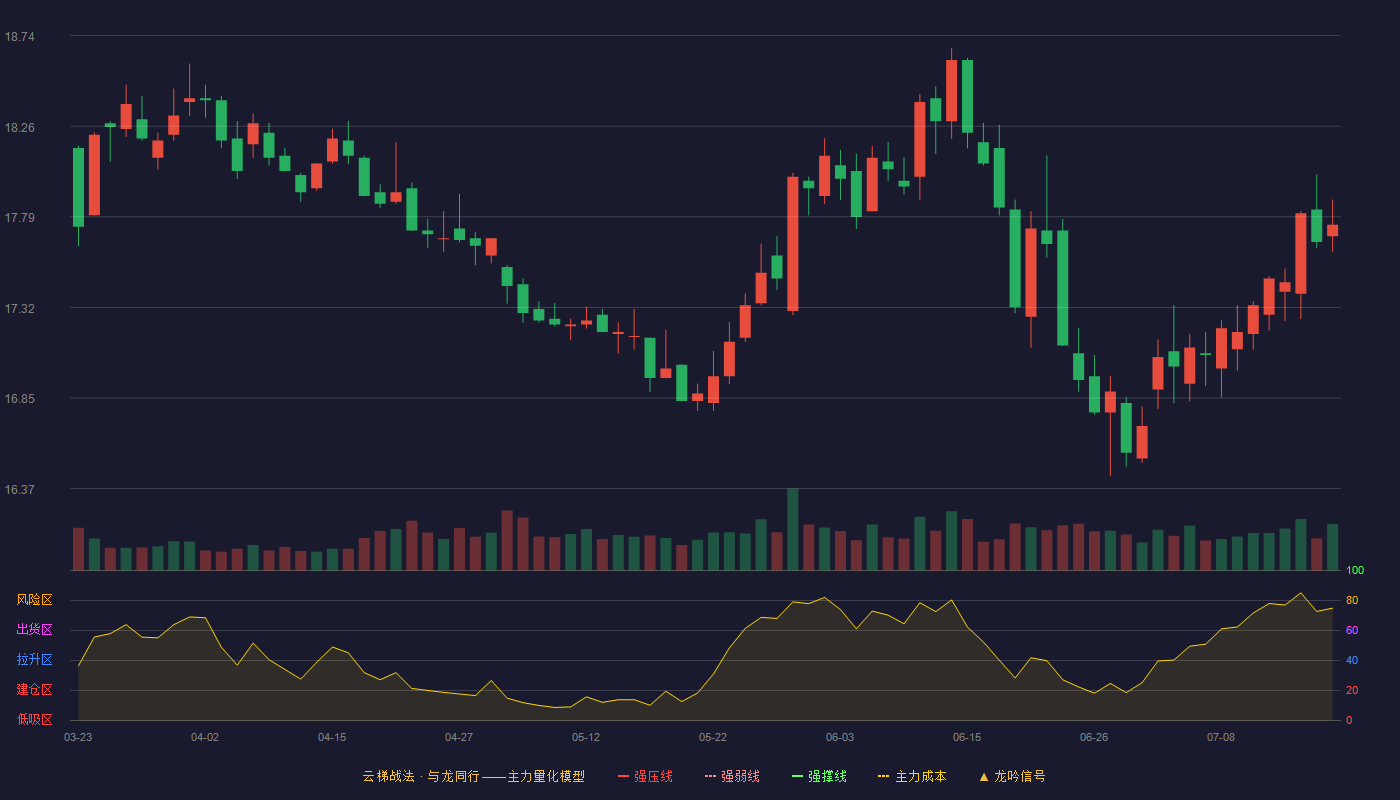Screen dimensions: 1400x800
Task: Click the chart title 云梯战法 text
Action: tap(388, 776)
